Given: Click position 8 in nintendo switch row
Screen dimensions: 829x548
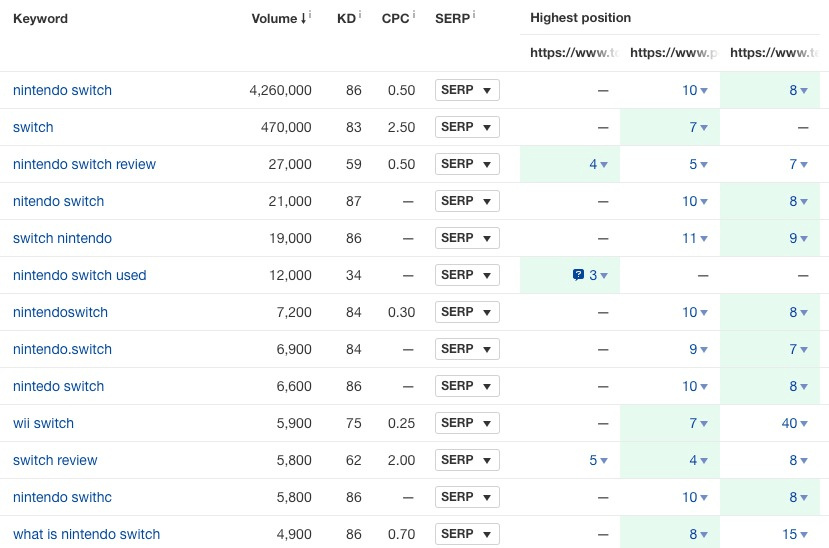Looking at the screenshot, I should coord(798,90).
